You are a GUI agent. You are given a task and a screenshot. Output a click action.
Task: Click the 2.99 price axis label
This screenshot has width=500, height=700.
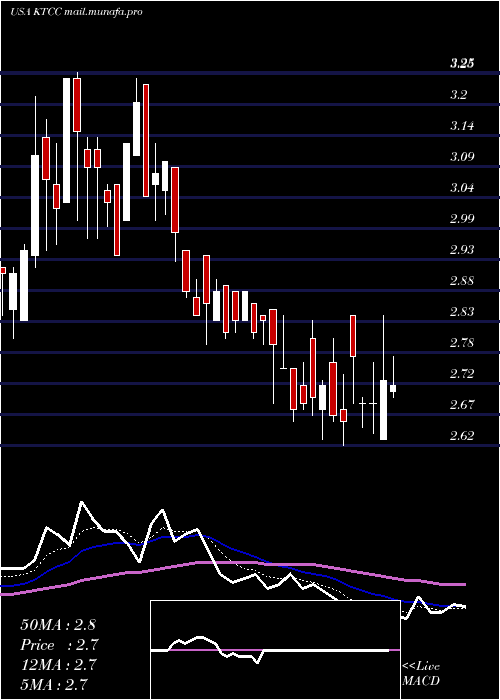pos(461,219)
